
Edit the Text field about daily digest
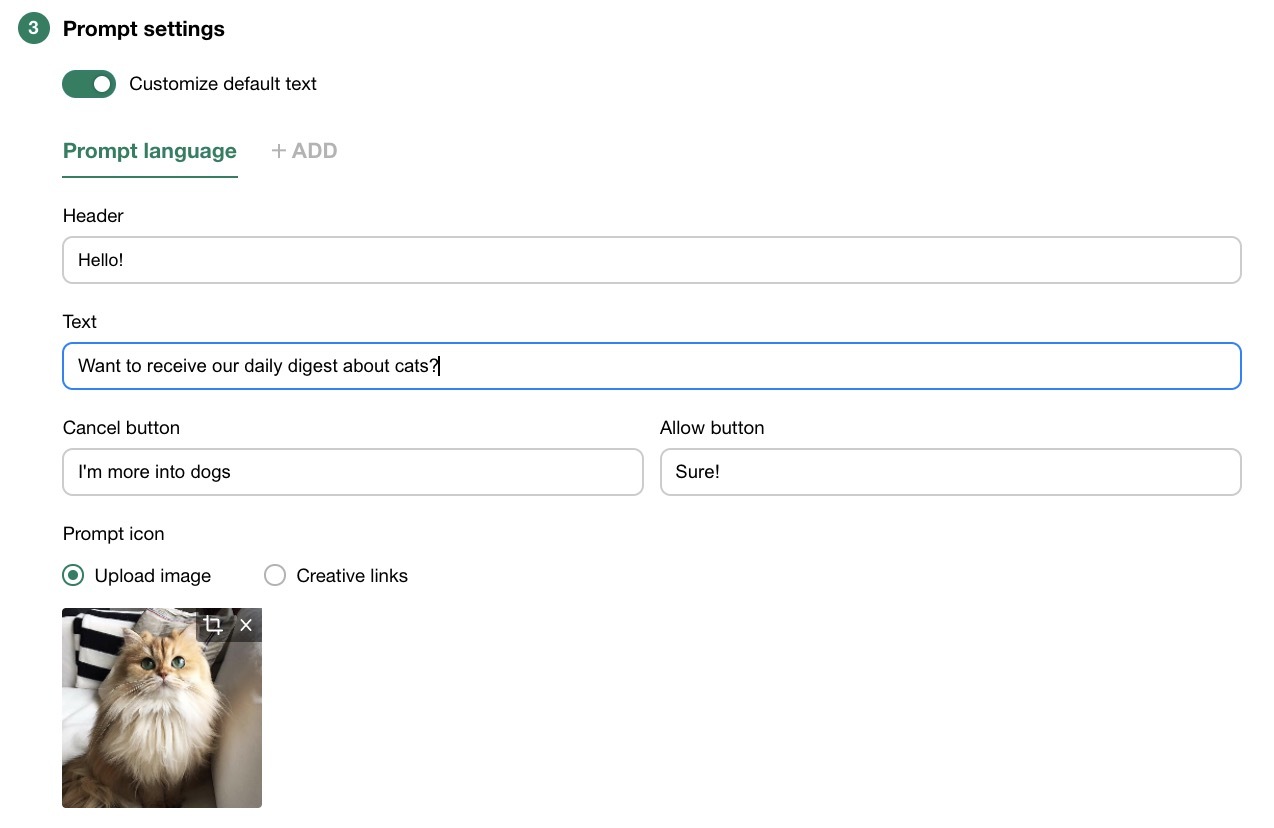click(x=652, y=366)
